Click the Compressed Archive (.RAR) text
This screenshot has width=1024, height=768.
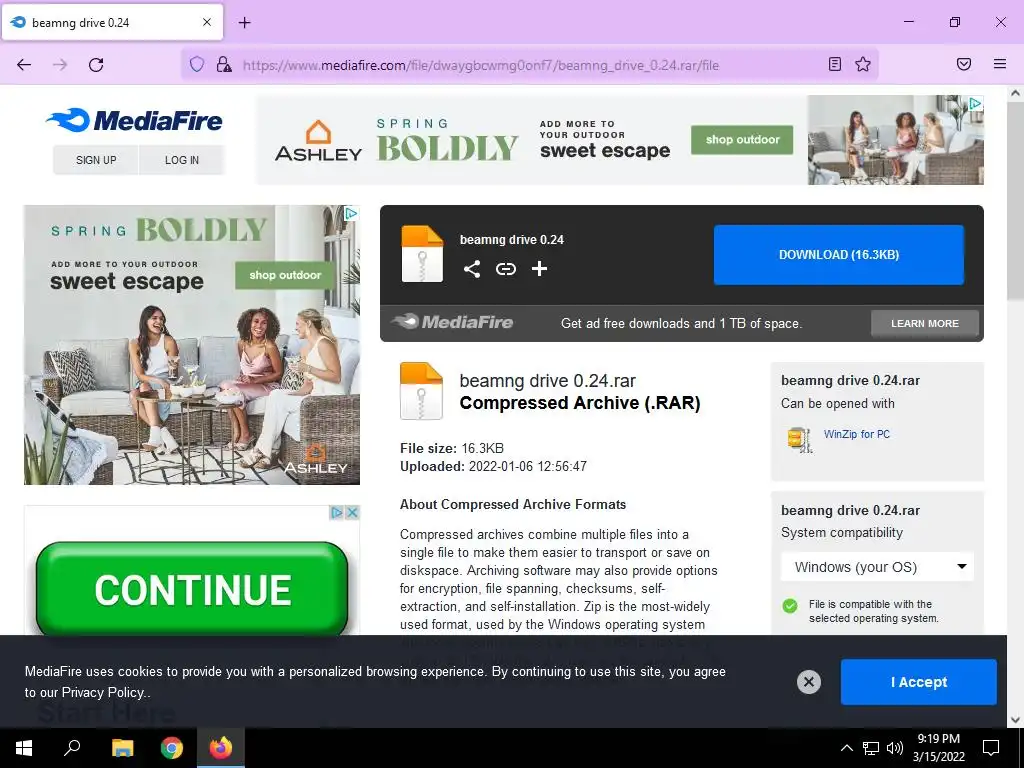click(x=580, y=403)
